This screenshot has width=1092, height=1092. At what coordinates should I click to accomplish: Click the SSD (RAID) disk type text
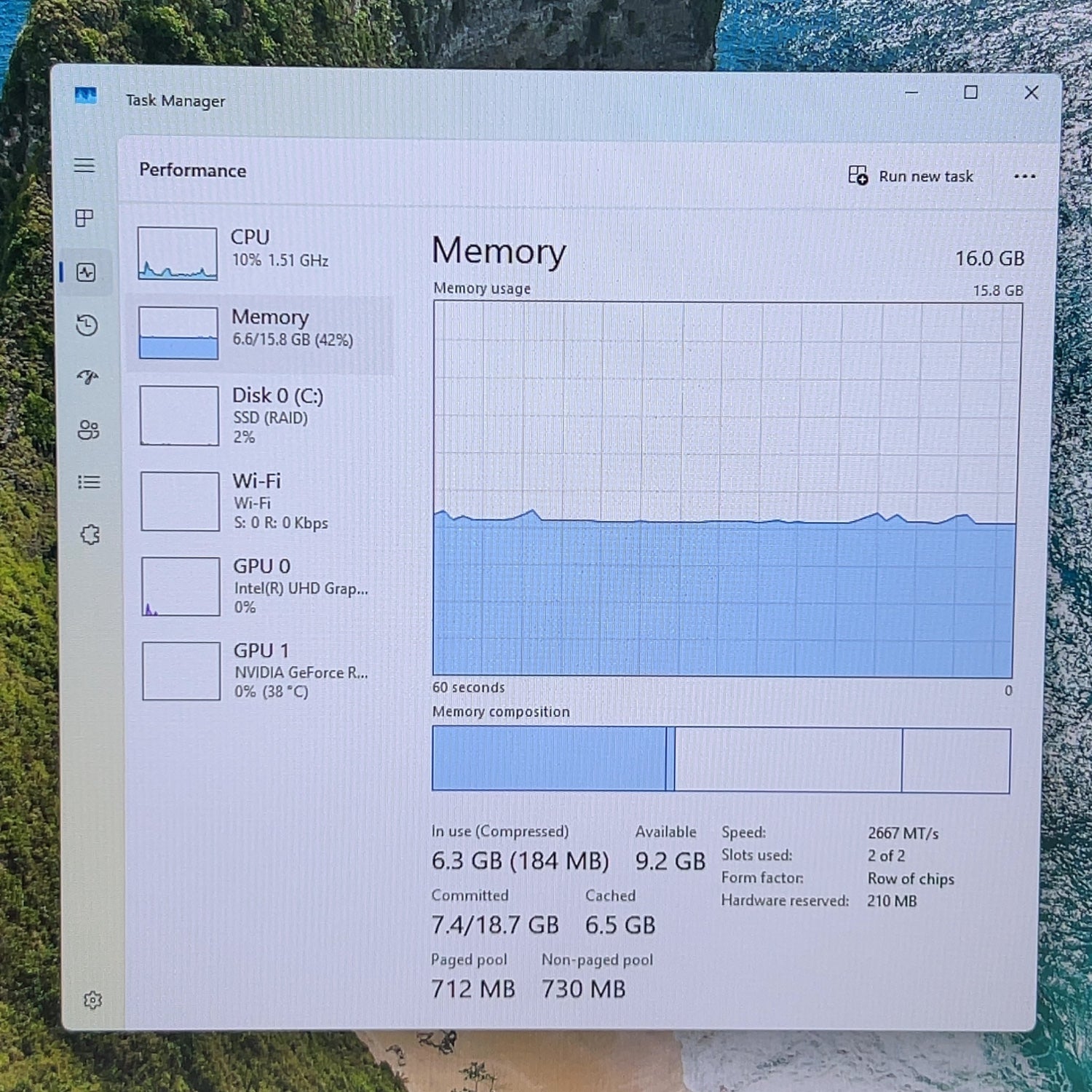(x=271, y=418)
